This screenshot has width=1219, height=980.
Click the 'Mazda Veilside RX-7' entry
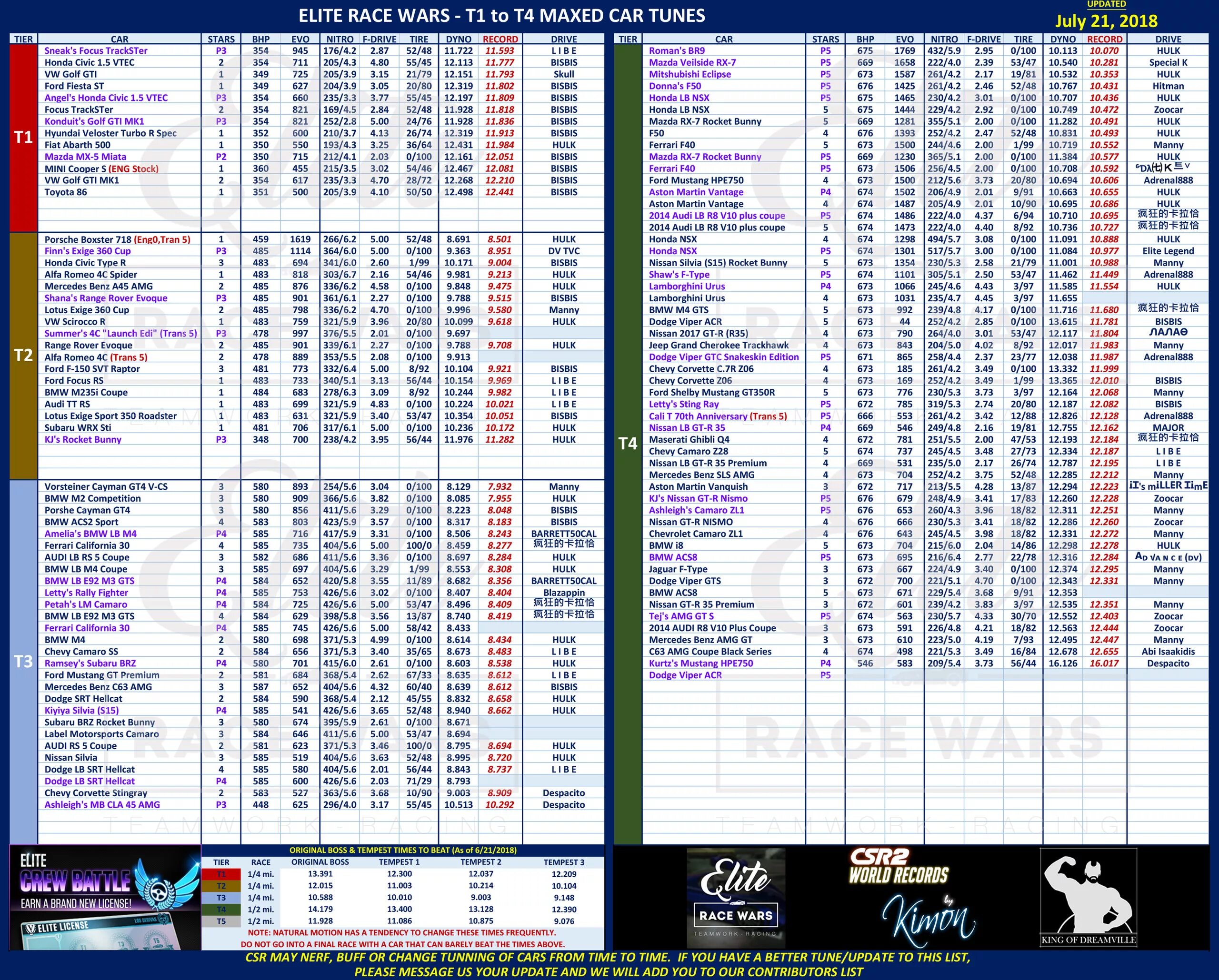pos(692,62)
